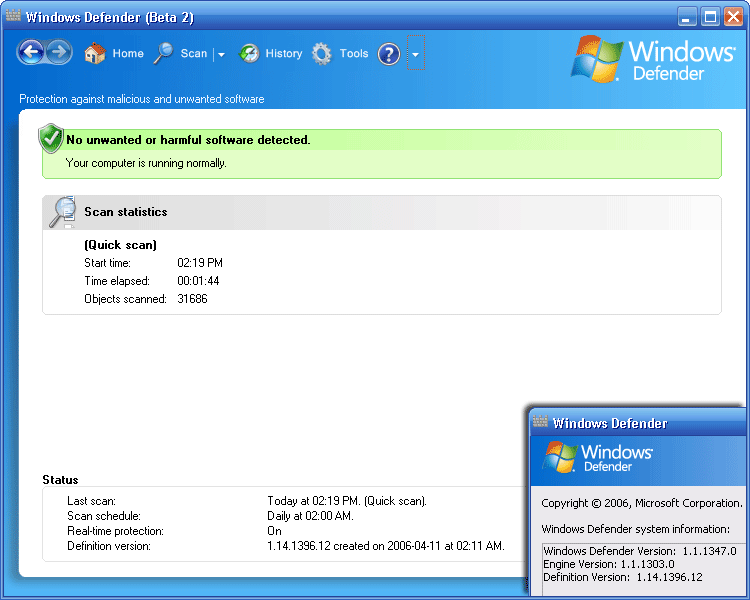
Task: Click the Back arrow button
Action: pyautogui.click(x=31, y=53)
